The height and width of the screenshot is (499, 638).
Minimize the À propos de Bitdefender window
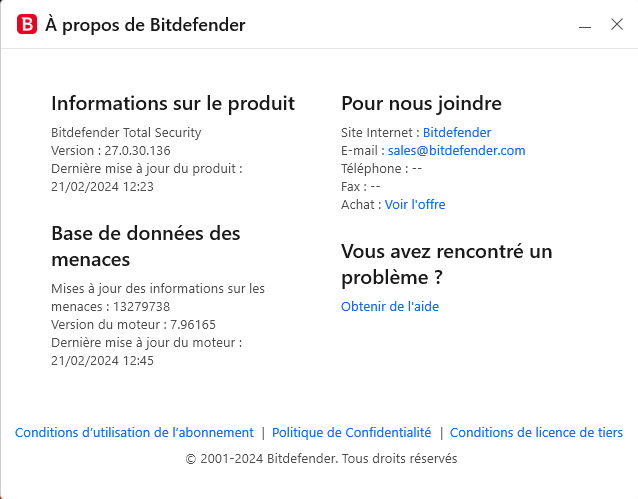click(x=584, y=25)
